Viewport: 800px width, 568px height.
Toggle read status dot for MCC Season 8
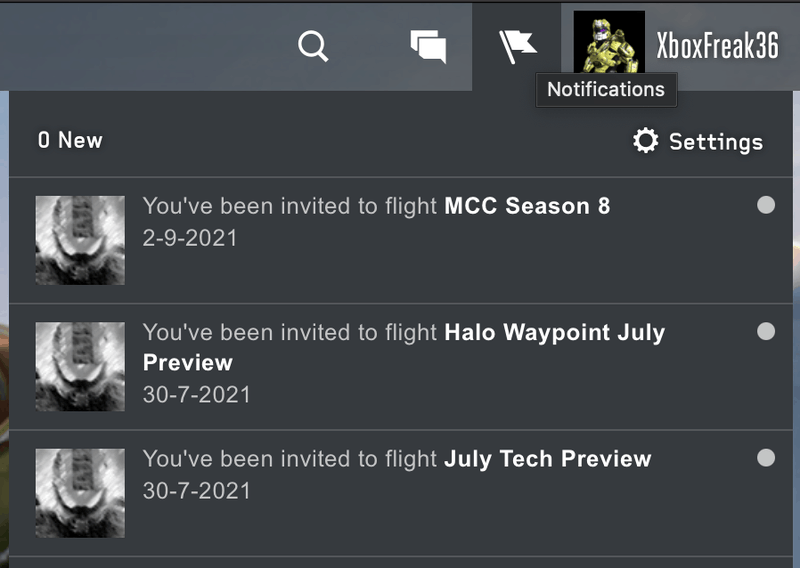point(766,205)
